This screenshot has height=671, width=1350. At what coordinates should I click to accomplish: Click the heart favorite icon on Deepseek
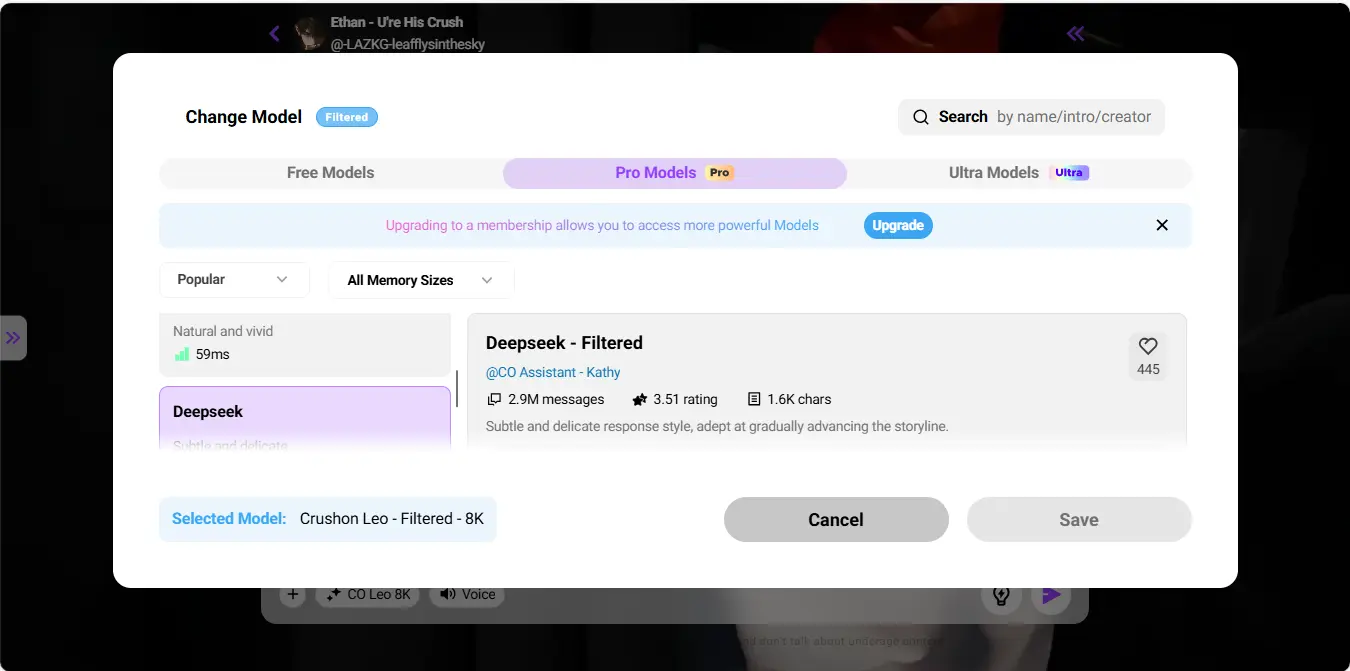pyautogui.click(x=1148, y=346)
